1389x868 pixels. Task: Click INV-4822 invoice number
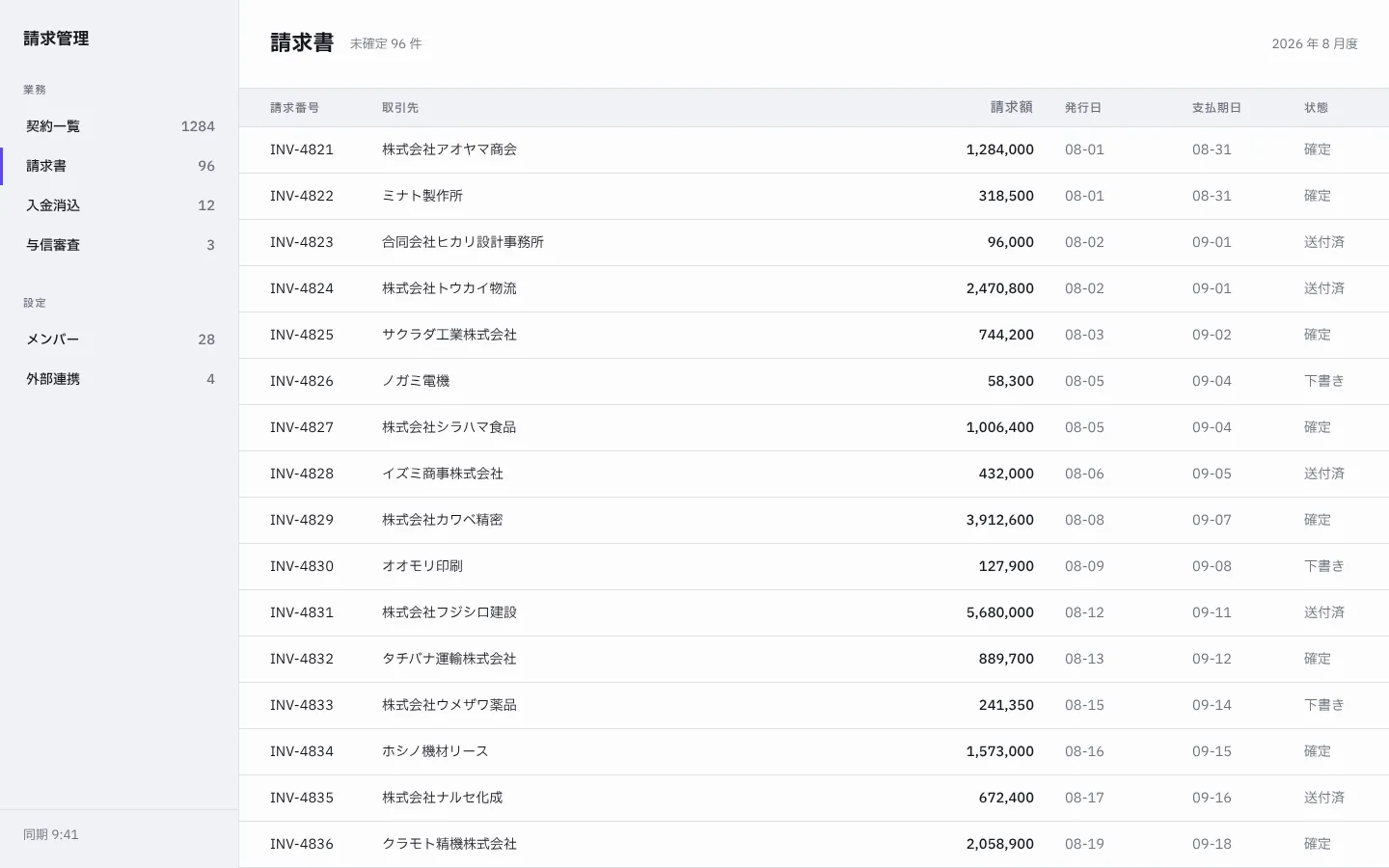[302, 196]
